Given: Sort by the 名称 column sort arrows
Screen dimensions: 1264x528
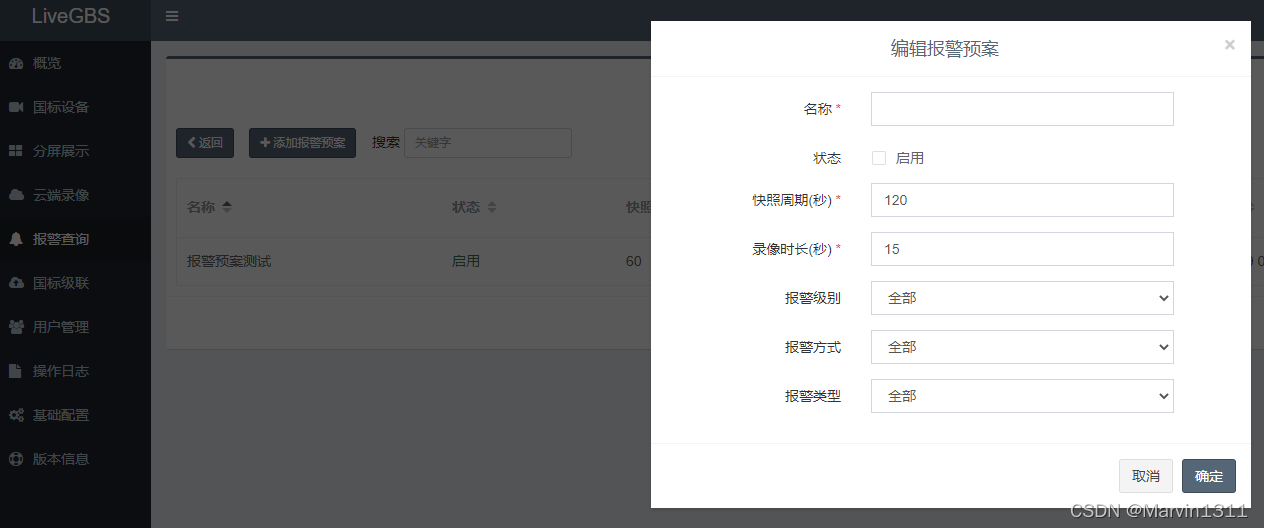Looking at the screenshot, I should (227, 207).
